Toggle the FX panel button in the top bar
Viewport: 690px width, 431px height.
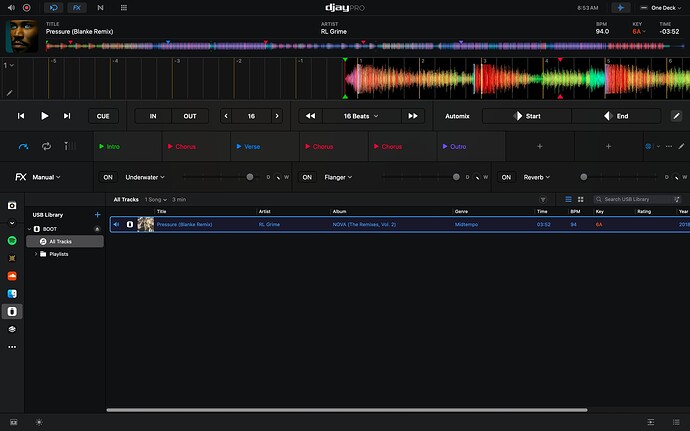click(77, 7)
